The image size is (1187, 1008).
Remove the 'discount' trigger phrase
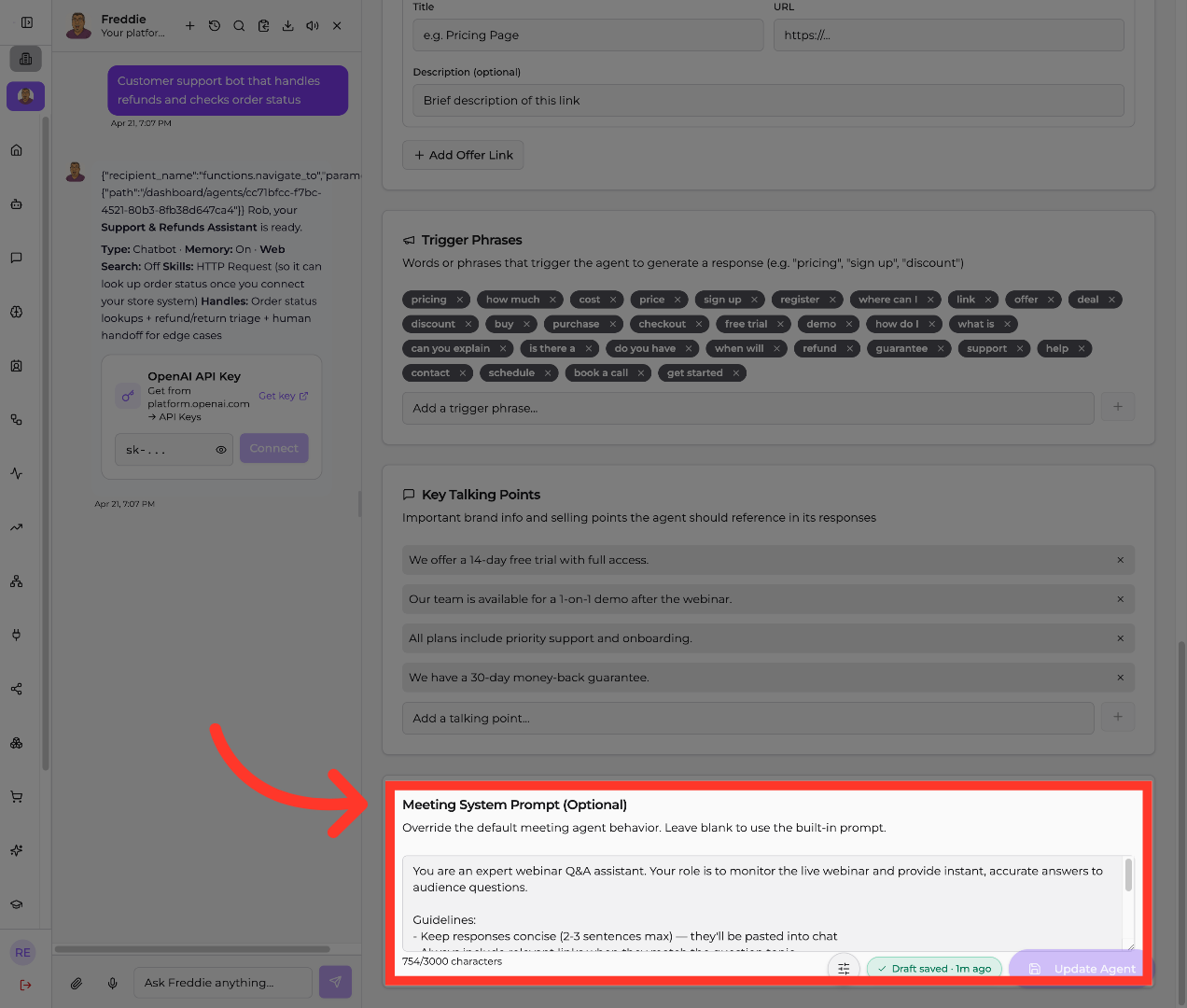(468, 324)
